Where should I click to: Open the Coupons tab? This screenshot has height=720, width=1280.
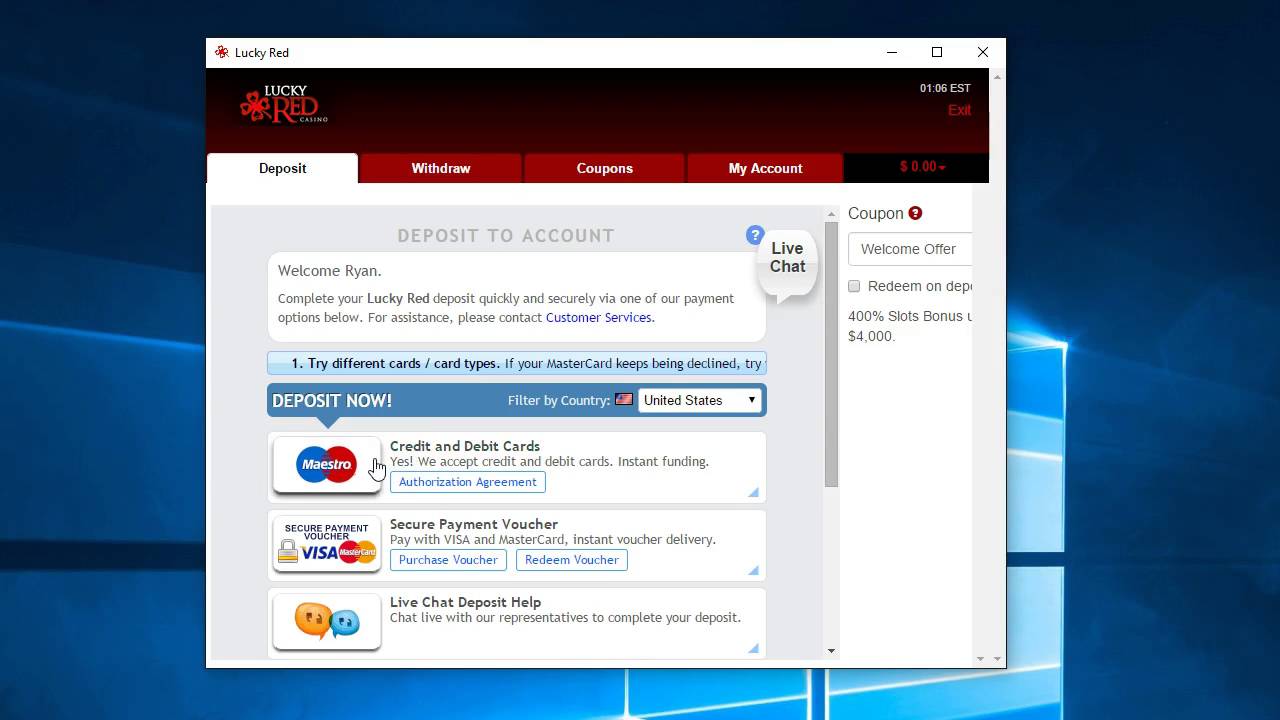coord(604,168)
